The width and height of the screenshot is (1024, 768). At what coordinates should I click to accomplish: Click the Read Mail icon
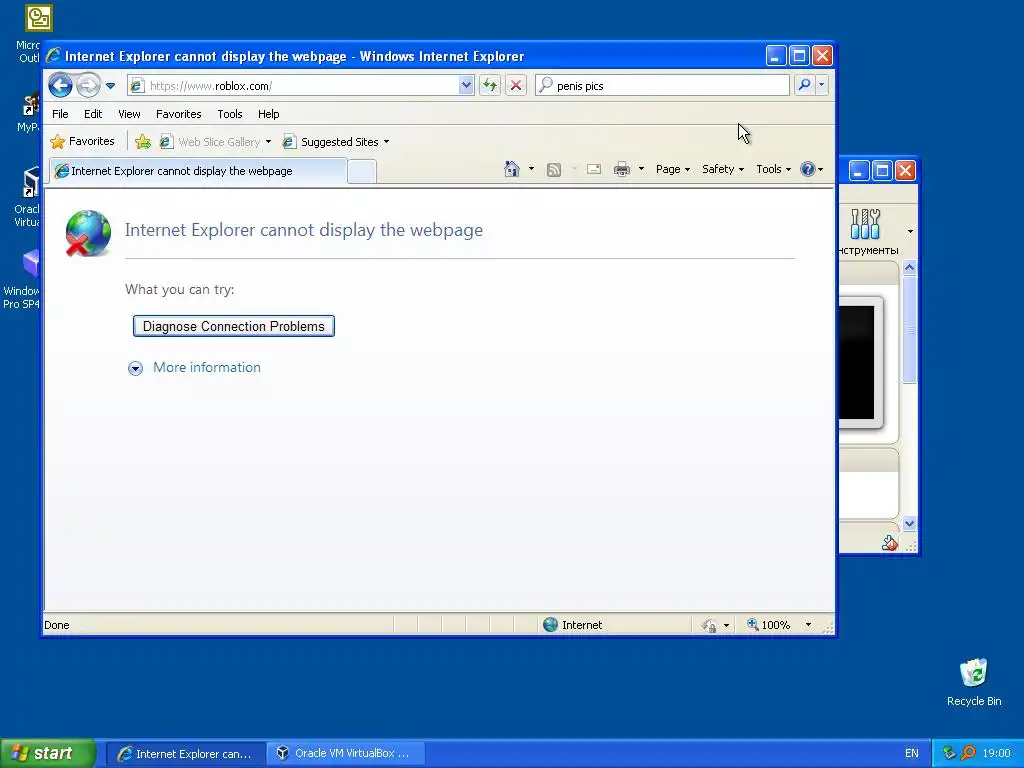tap(594, 170)
